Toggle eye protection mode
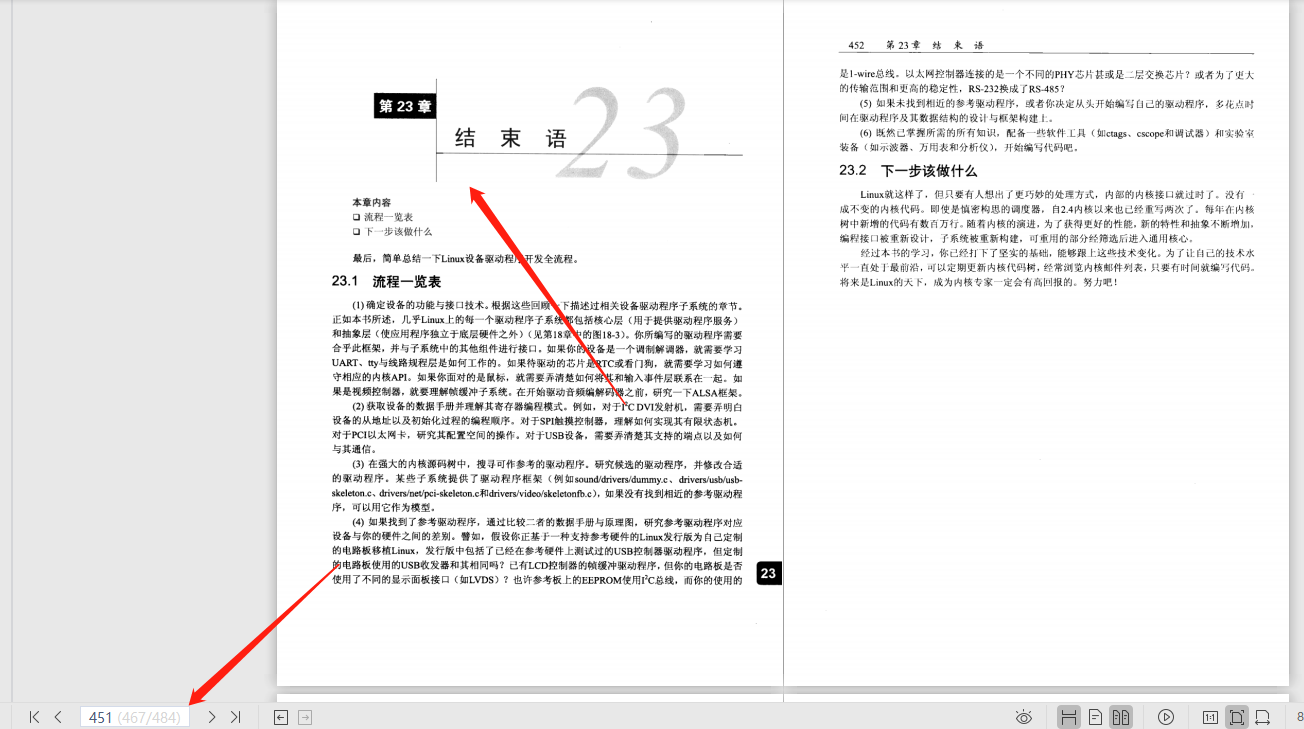Image resolution: width=1304 pixels, height=729 pixels. click(x=1024, y=717)
